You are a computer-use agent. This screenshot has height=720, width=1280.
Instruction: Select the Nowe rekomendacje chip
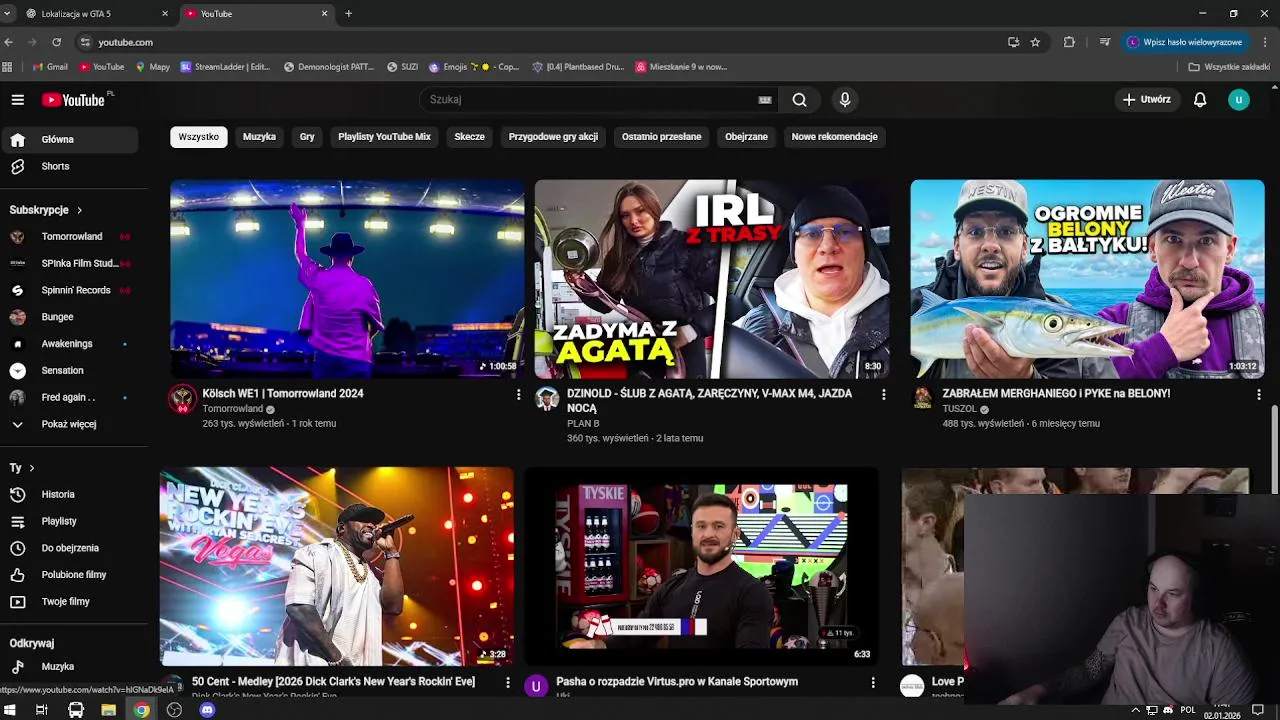tap(834, 137)
